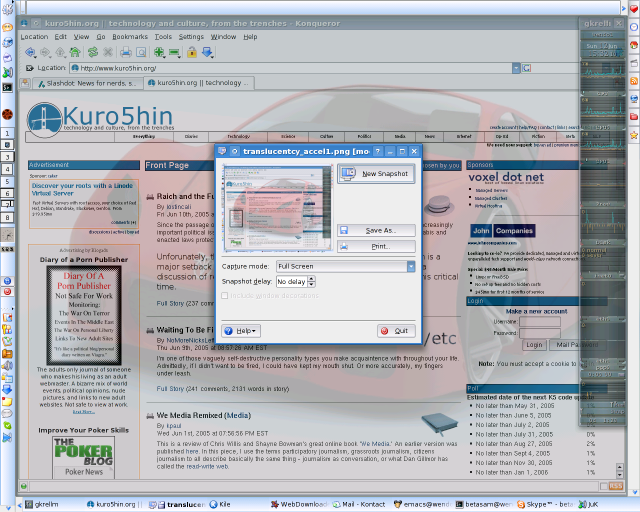640x512 pixels.
Task: Click the KSnapshot window menu icon in its titlebar
Action: (222, 151)
